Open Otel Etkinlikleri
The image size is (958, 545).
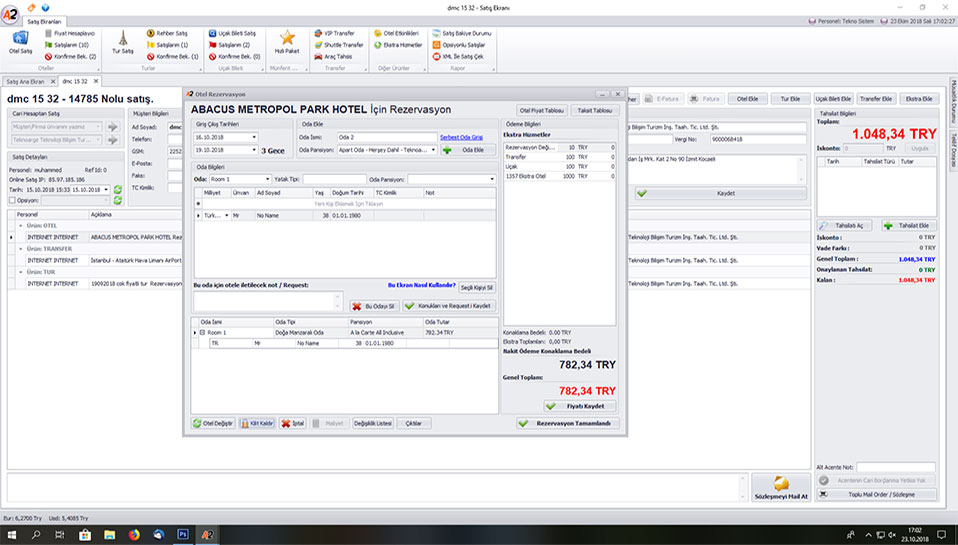[396, 33]
